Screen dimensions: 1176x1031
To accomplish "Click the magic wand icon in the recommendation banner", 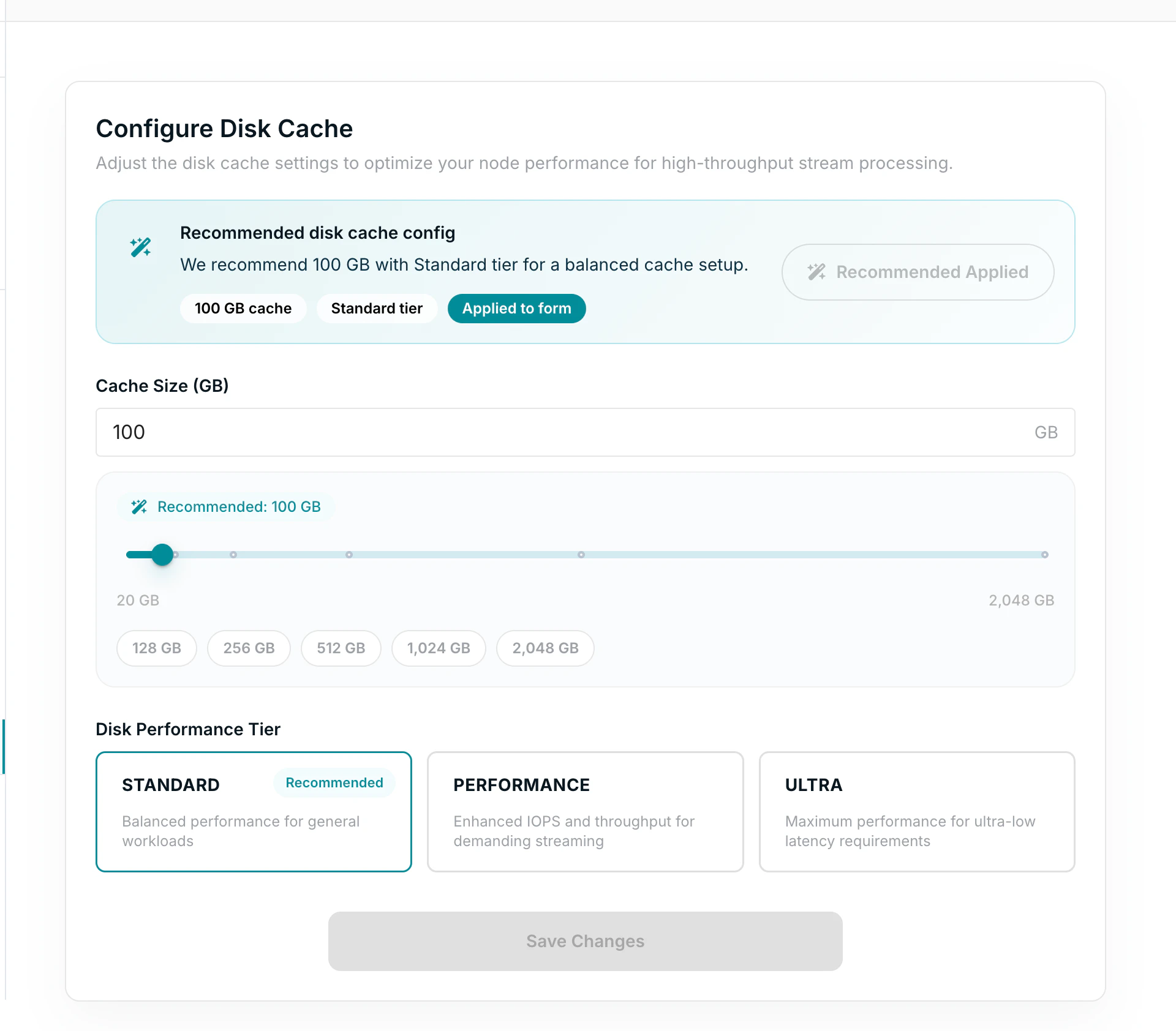I will pos(140,247).
